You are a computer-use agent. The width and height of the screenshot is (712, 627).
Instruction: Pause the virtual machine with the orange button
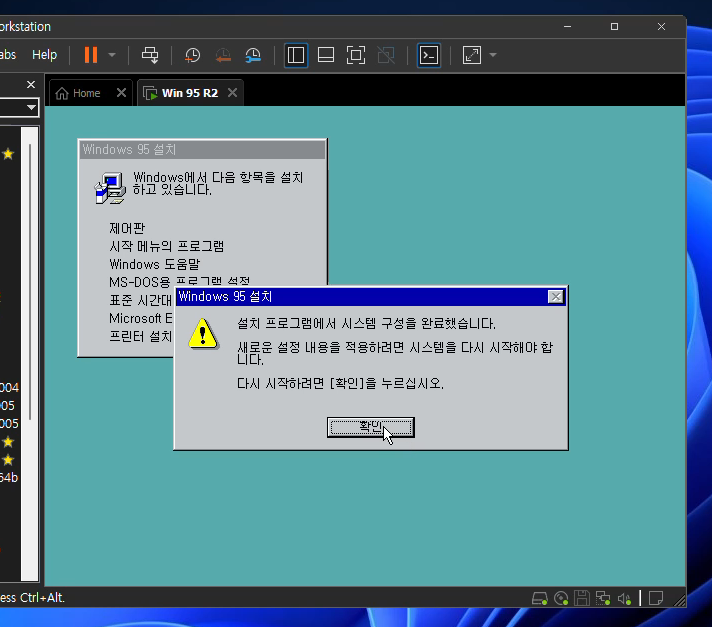[91, 55]
